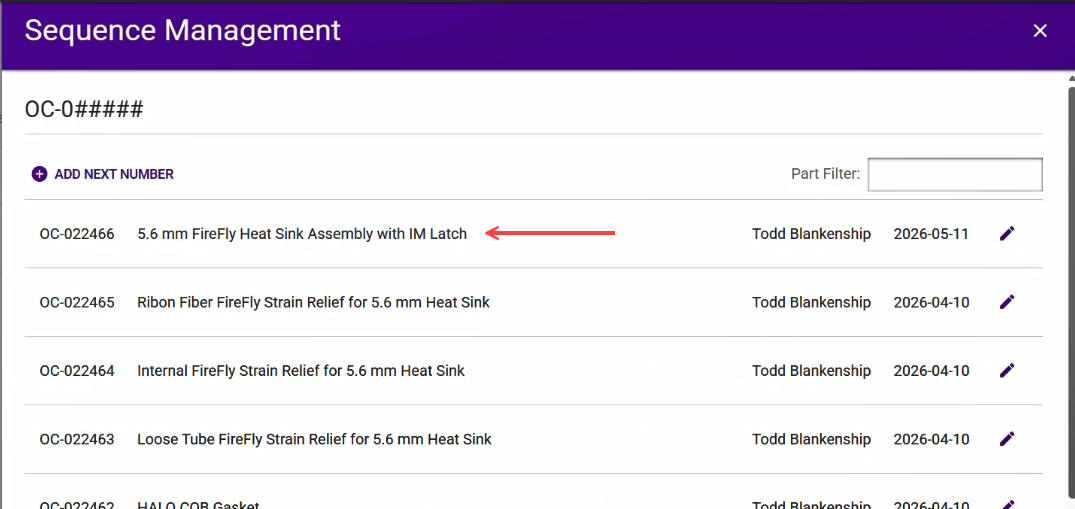Click the Ribon Fiber FireFly Strain Relief description
Image resolution: width=1075 pixels, height=509 pixels.
pyautogui.click(x=313, y=303)
